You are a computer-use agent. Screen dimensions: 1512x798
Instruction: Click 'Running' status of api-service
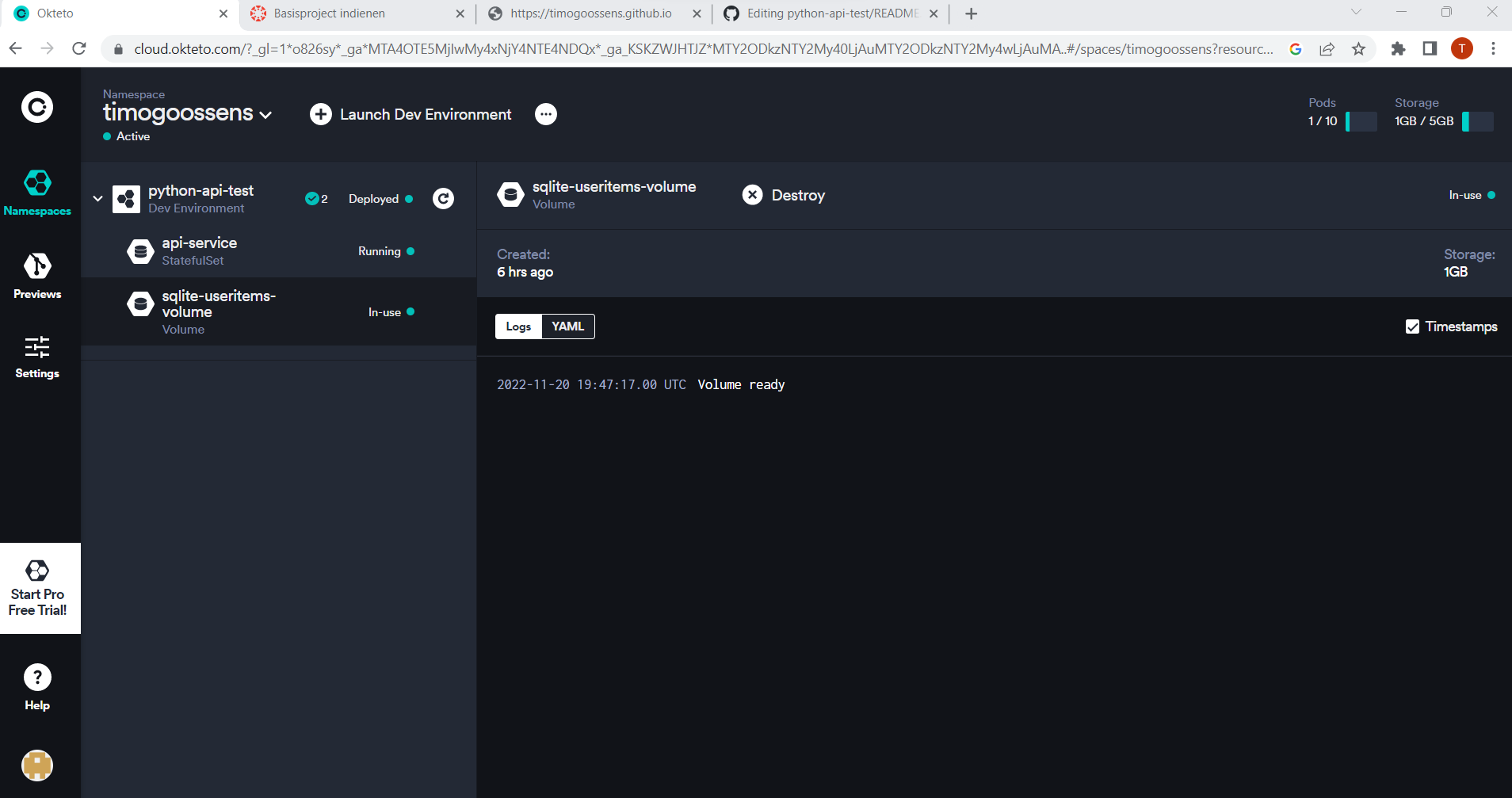pos(380,251)
